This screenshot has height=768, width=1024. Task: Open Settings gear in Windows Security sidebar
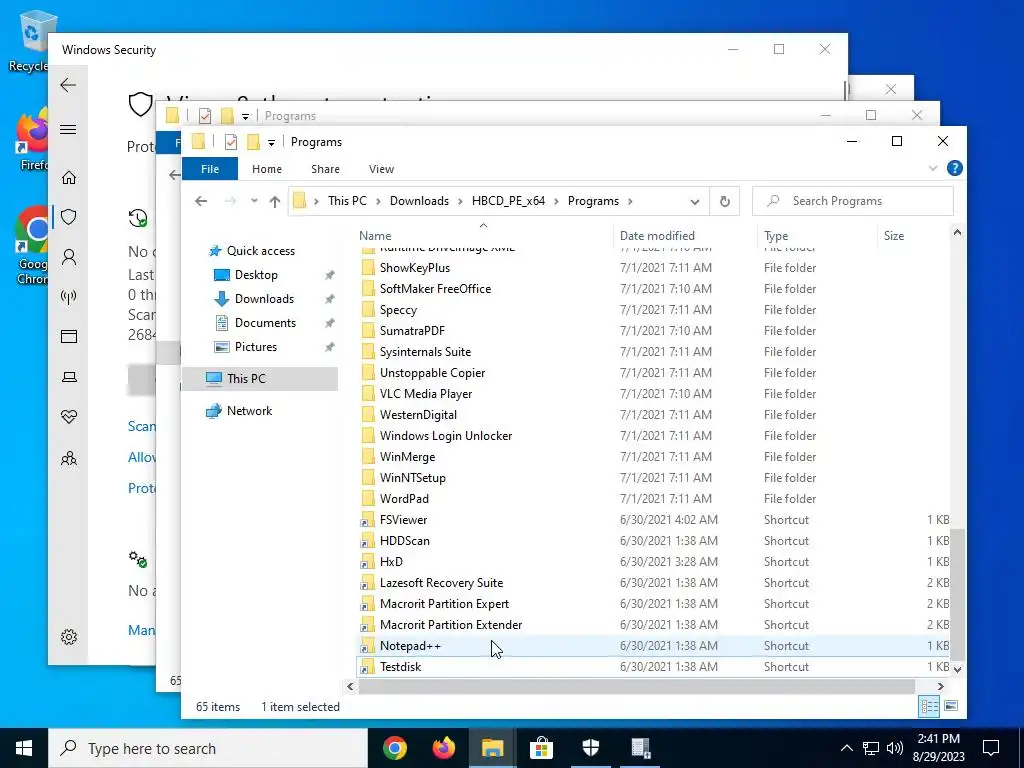tap(69, 637)
